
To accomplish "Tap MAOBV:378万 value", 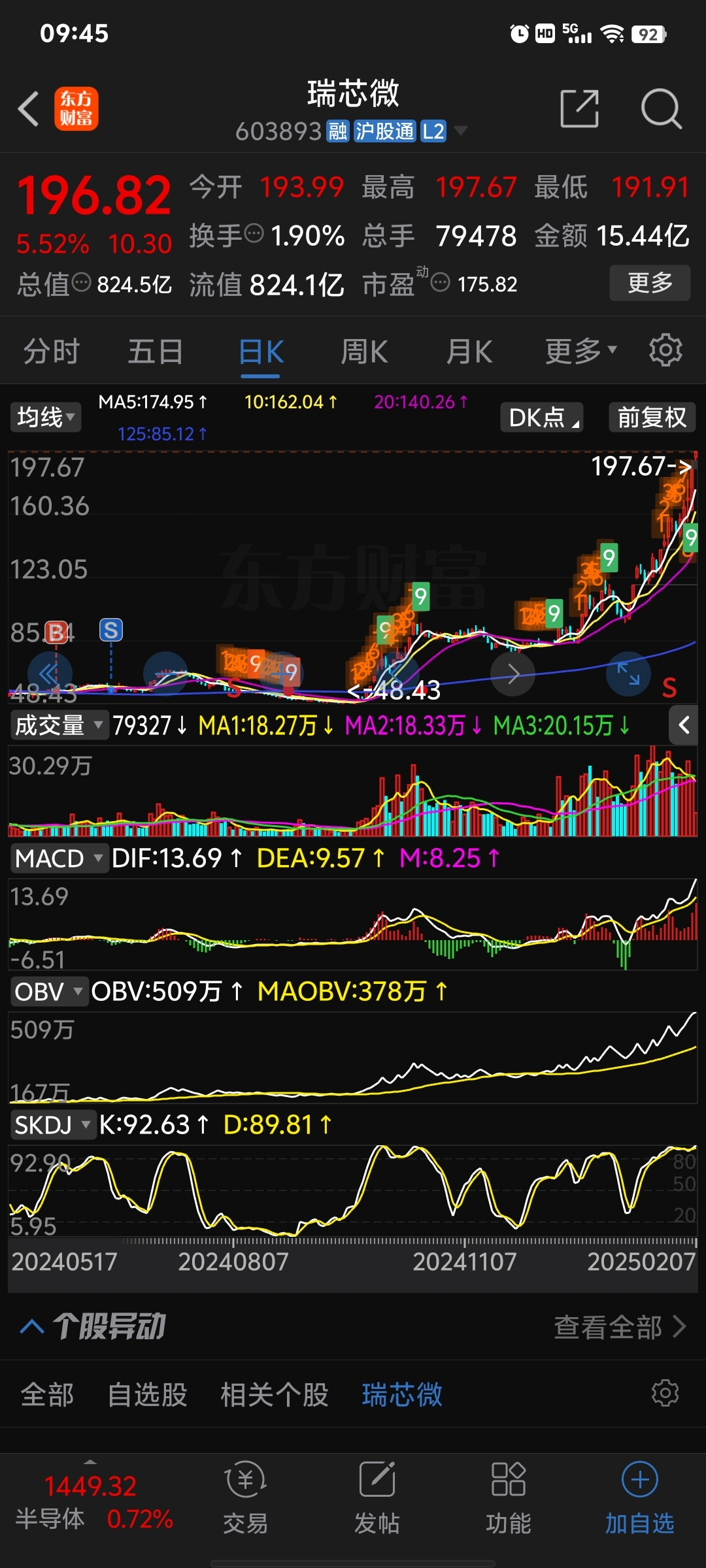I will pos(352,991).
